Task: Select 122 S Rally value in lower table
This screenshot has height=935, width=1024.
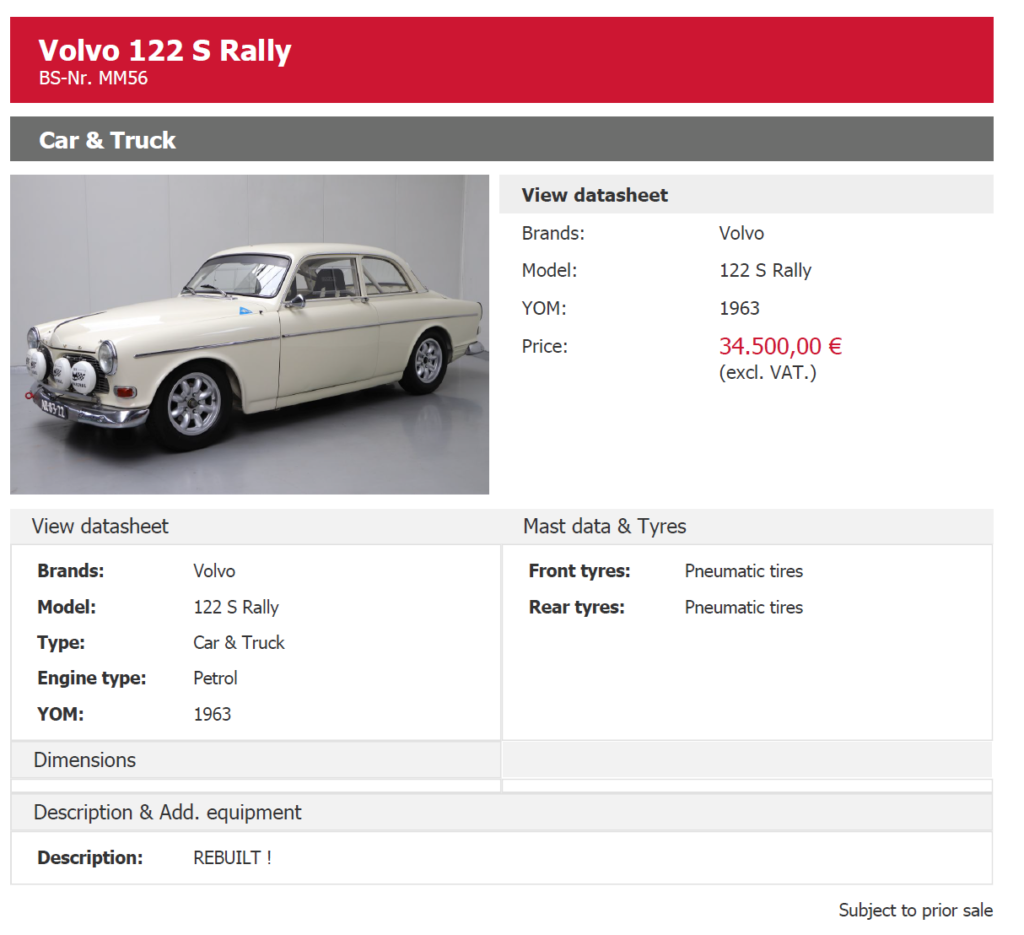Action: coord(236,607)
